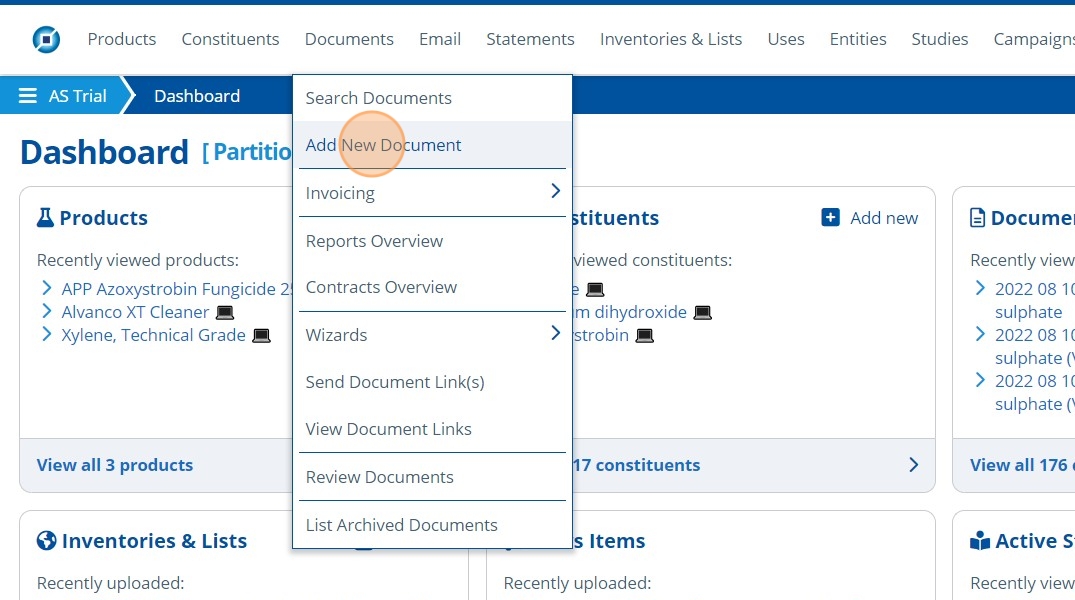Click laptop icon beside Alvanco XT Cleaner
1075x600 pixels.
click(225, 313)
